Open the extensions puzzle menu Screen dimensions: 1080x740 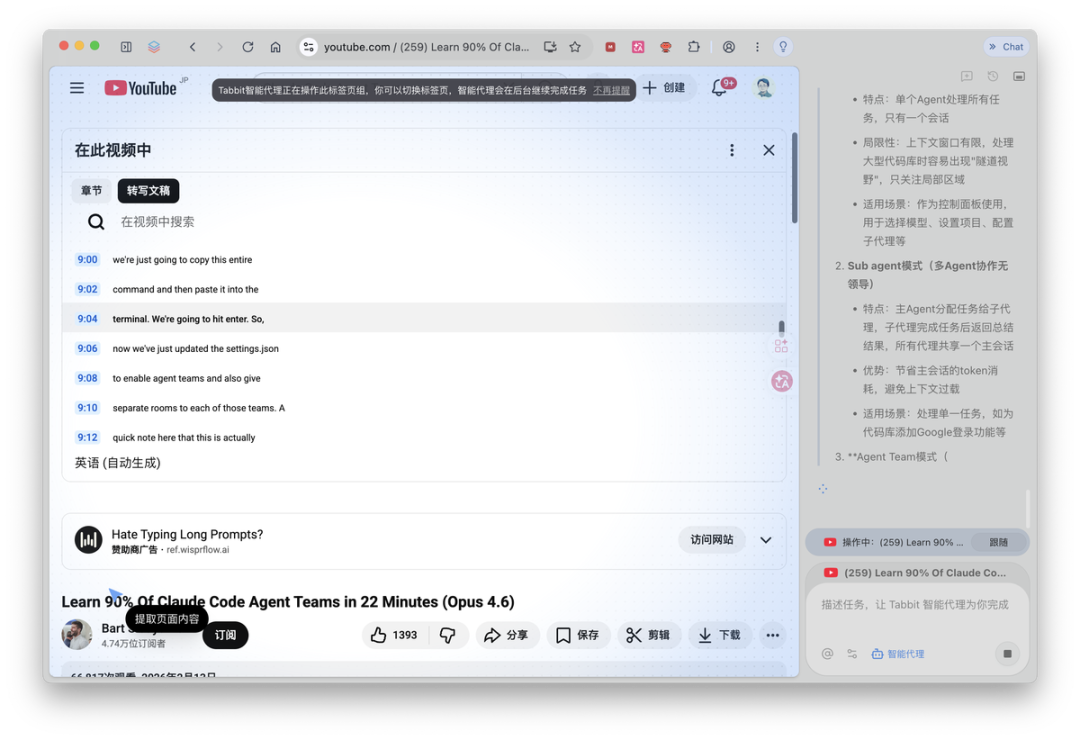pos(694,47)
